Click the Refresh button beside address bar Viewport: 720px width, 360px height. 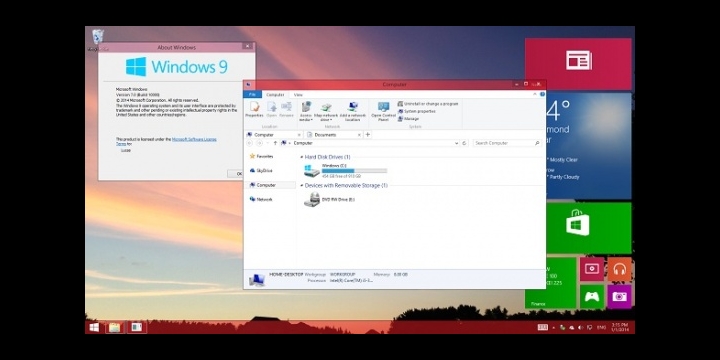pyautogui.click(x=464, y=143)
